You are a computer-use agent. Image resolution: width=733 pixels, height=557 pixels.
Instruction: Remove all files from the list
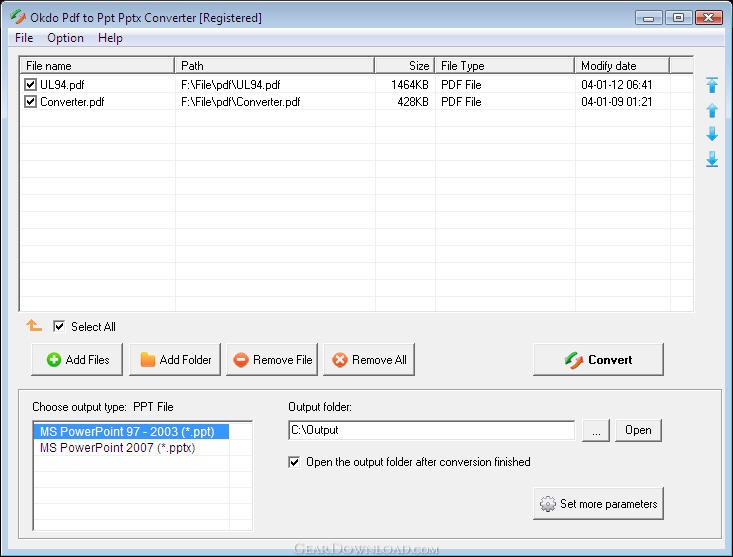[368, 360]
